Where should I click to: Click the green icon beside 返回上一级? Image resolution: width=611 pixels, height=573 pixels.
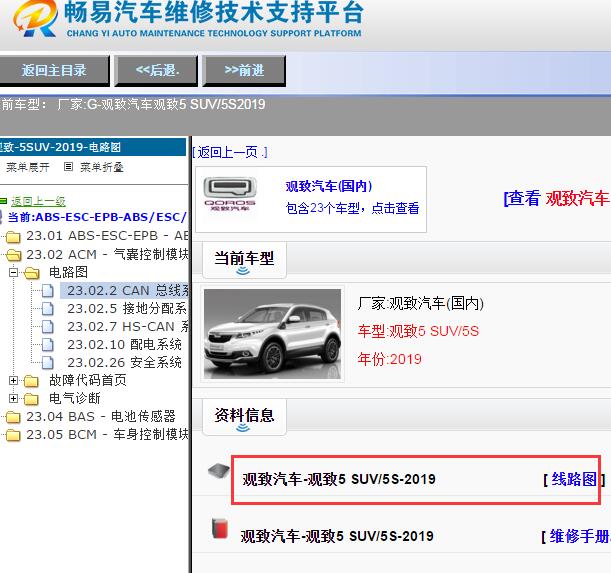[4, 201]
